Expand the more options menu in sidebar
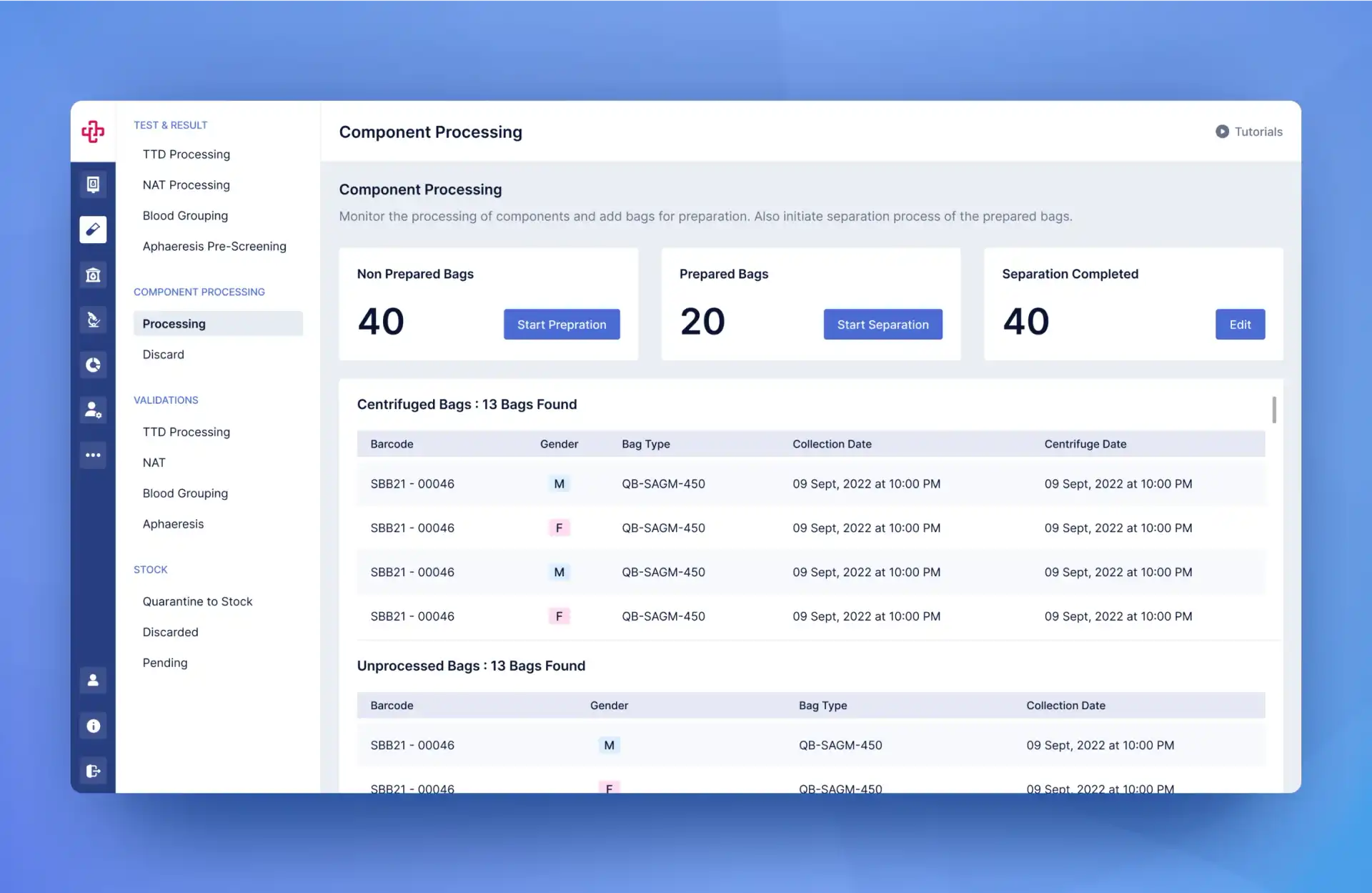1372x893 pixels. click(x=92, y=455)
